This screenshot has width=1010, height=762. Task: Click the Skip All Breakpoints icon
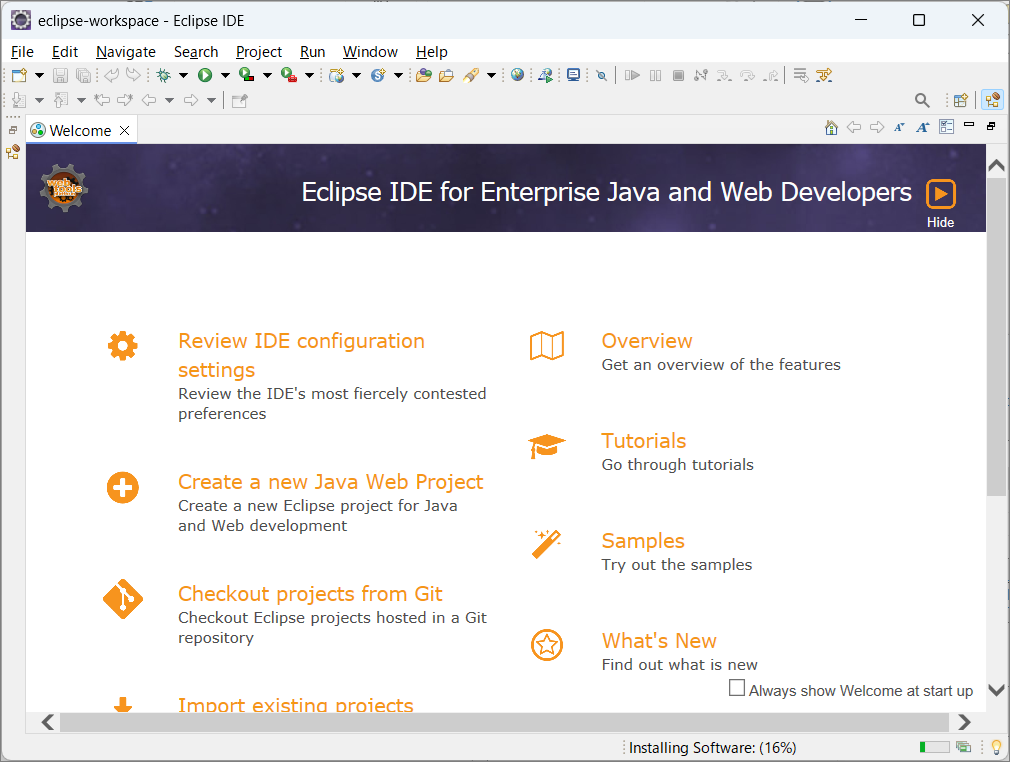pyautogui.click(x=602, y=75)
